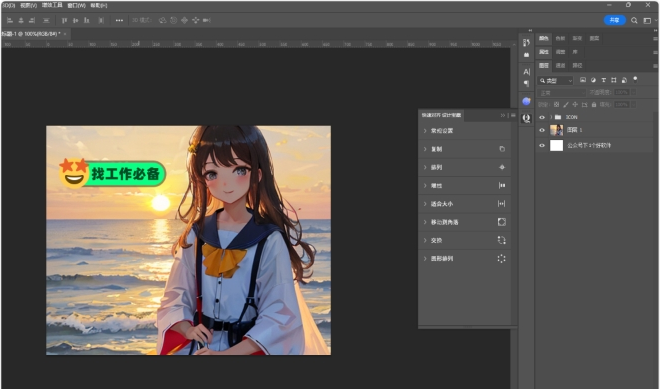Open the properties panel icon below history
Viewport: 660px width, 389px height.
point(526,55)
